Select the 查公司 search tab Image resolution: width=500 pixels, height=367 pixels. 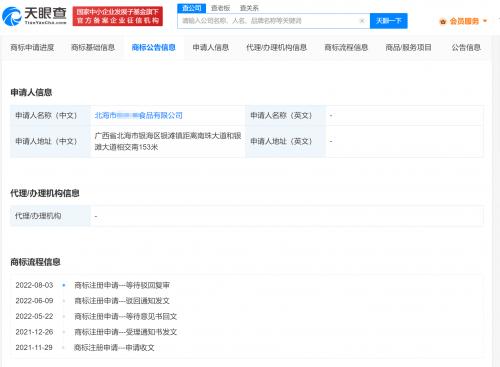tap(192, 8)
